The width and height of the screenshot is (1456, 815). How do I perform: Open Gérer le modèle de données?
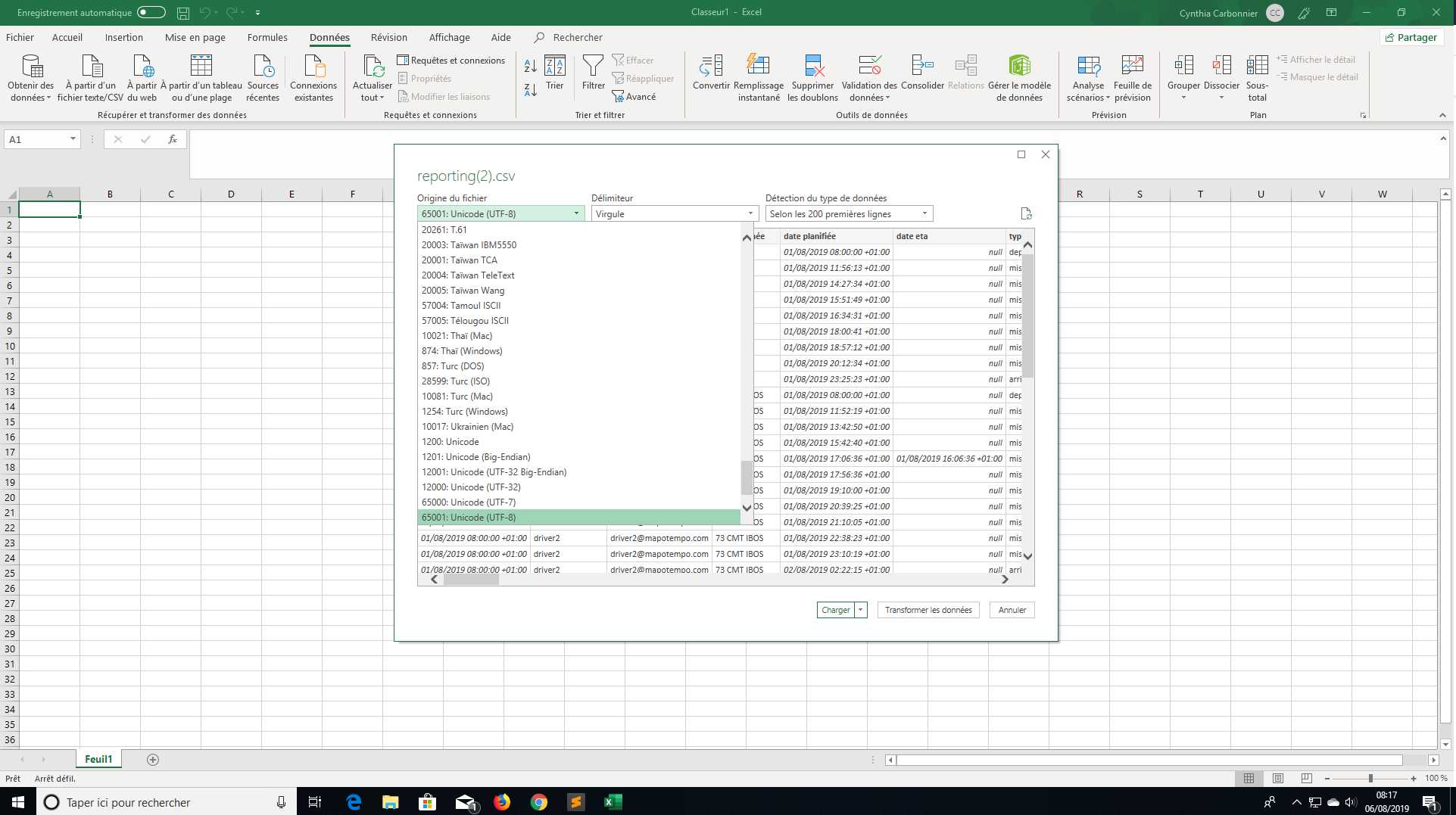click(x=1019, y=78)
